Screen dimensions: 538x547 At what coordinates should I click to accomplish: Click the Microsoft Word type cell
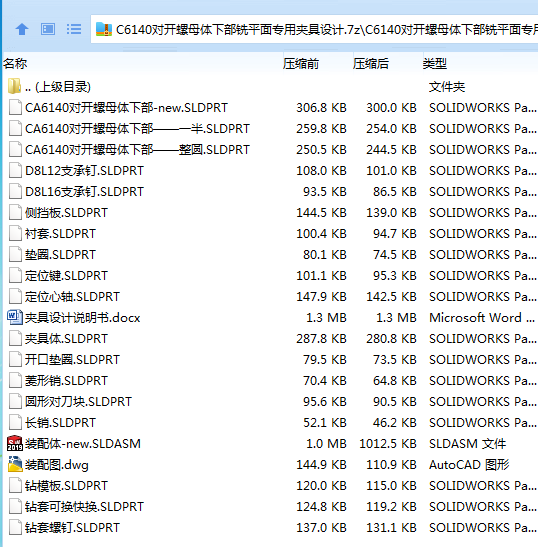click(482, 317)
